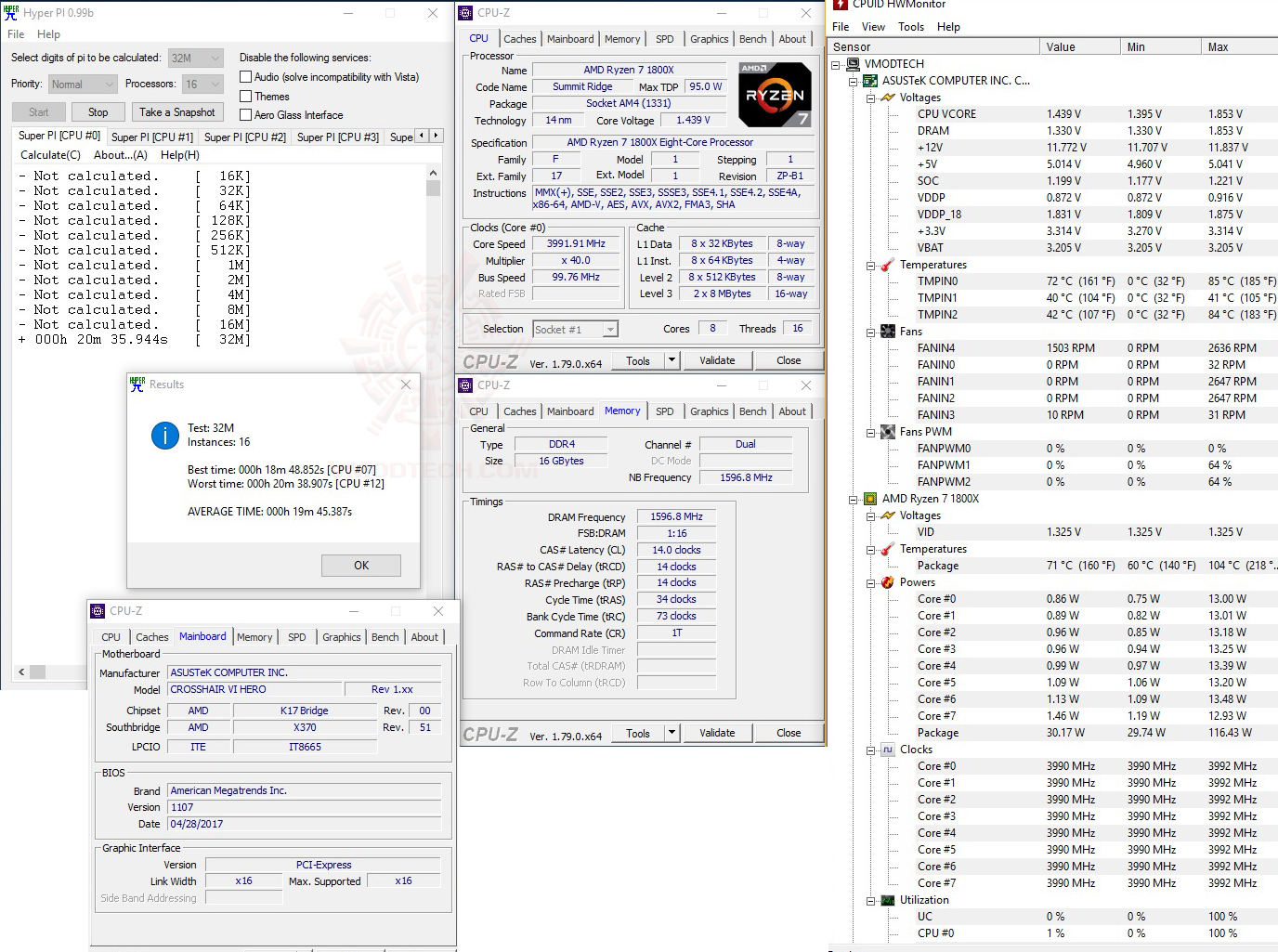The image size is (1278, 952).
Task: Open the Selection Socket #1 dropdown in CPU-Z
Action: pos(576,330)
